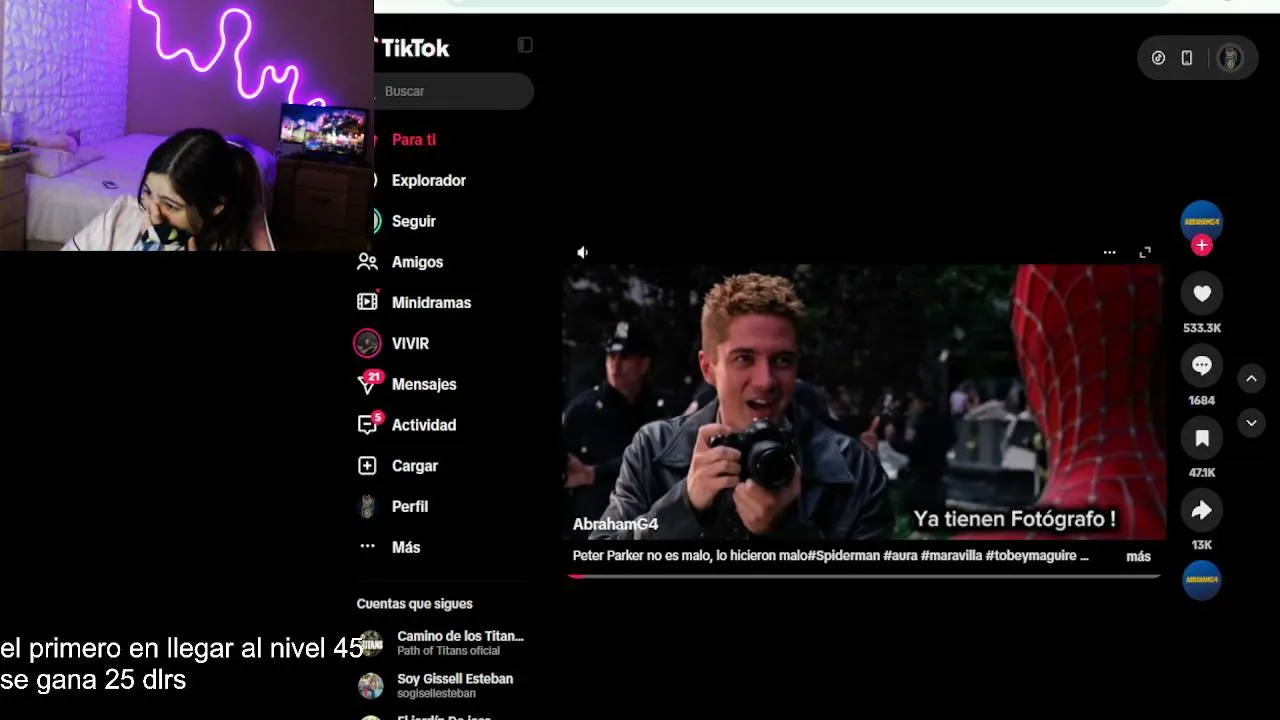Click the Spider-Man video to pause

pos(864,402)
